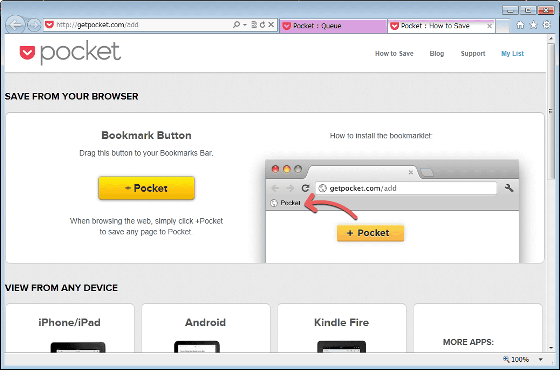Screen dimensions: 560x370
Task: Click the vertical scrollbar thumb
Action: point(551,111)
